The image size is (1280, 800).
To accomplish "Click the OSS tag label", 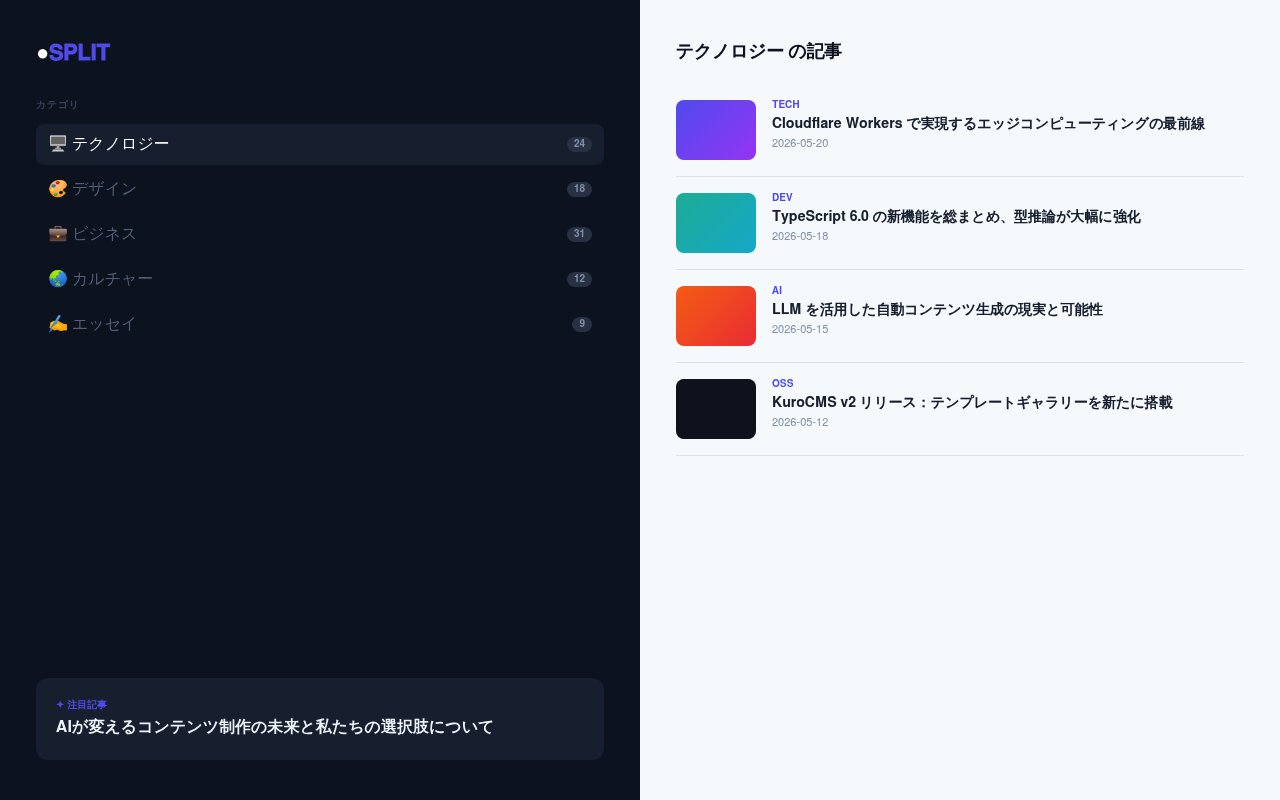I will (783, 383).
